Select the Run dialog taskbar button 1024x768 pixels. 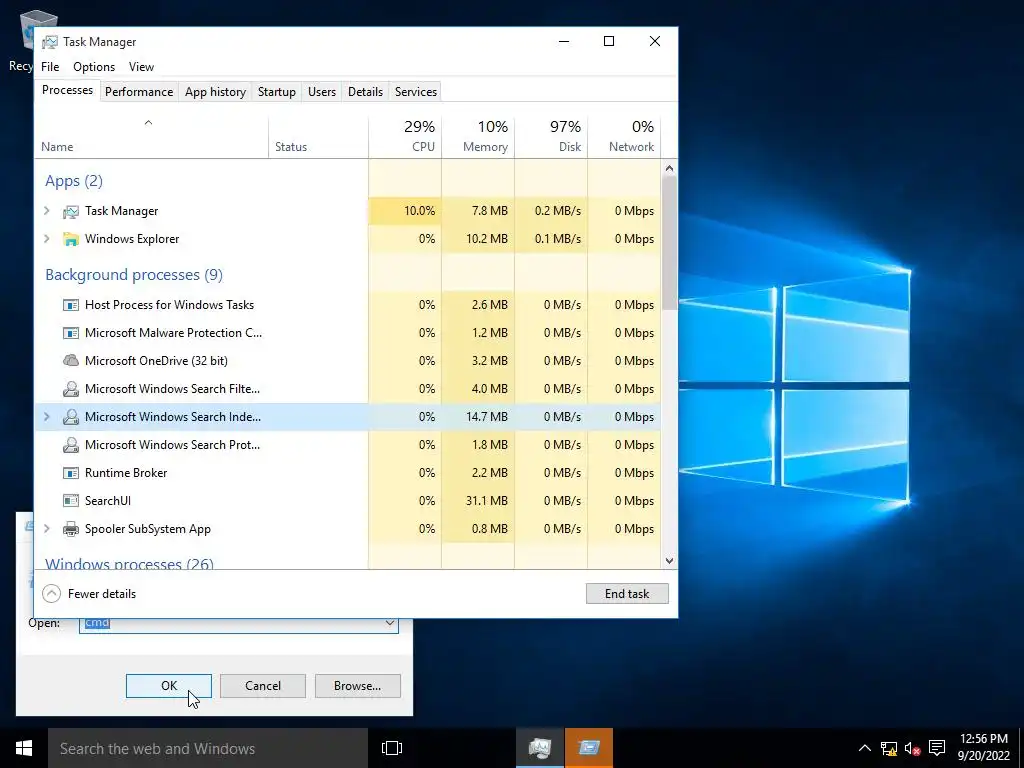pos(589,748)
